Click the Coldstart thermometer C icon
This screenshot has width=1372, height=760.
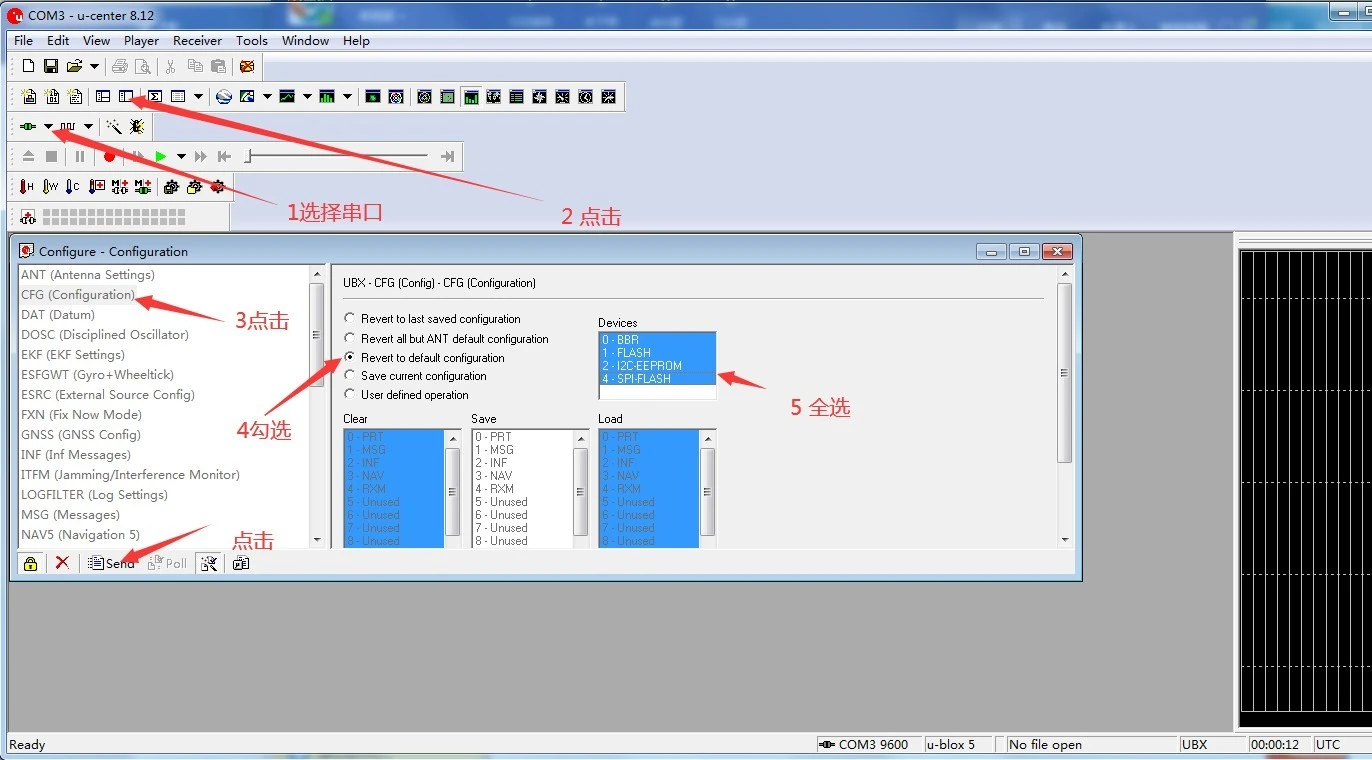click(x=73, y=187)
